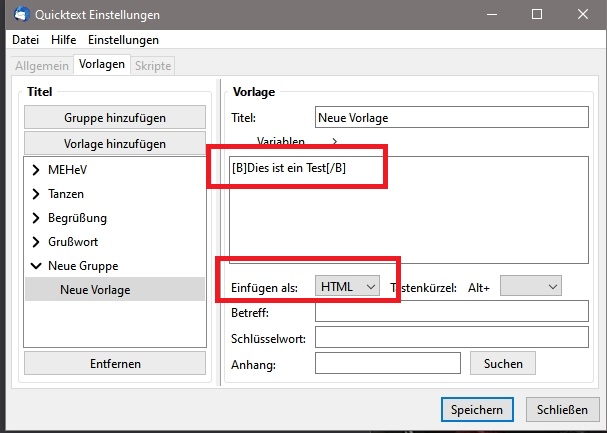Viewport: 607px width, 433px height.
Task: Select the Neue Vorlage template item
Action: (x=115, y=289)
